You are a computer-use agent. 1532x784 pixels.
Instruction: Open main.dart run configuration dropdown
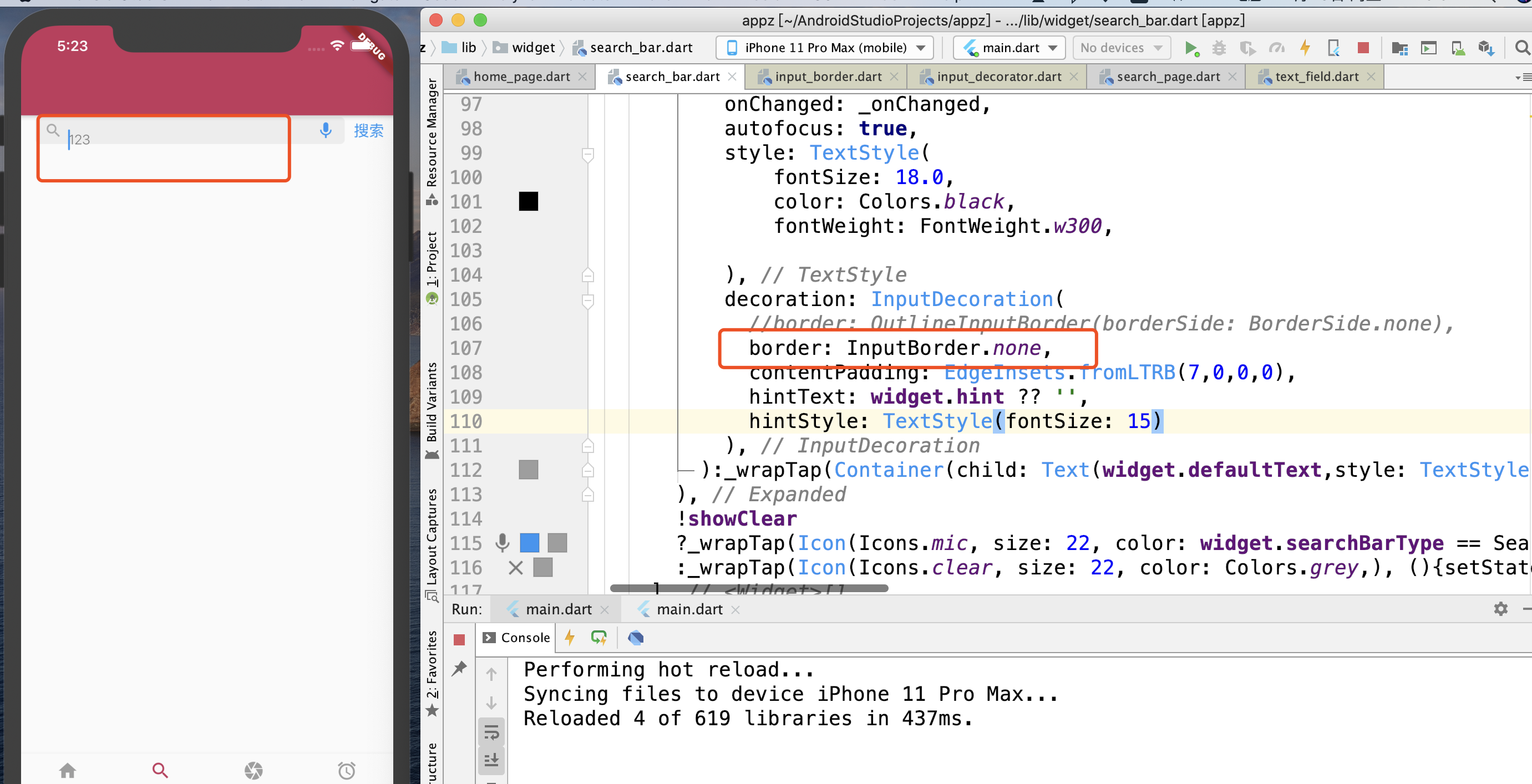(x=1011, y=48)
